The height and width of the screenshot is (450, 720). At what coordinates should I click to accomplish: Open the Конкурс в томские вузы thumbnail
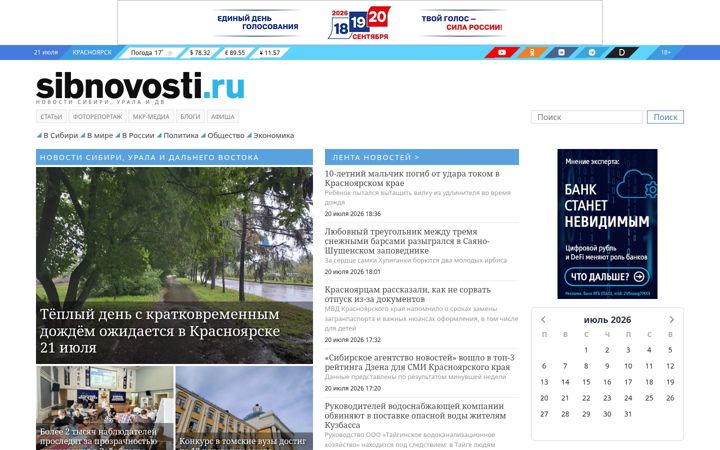[244, 408]
